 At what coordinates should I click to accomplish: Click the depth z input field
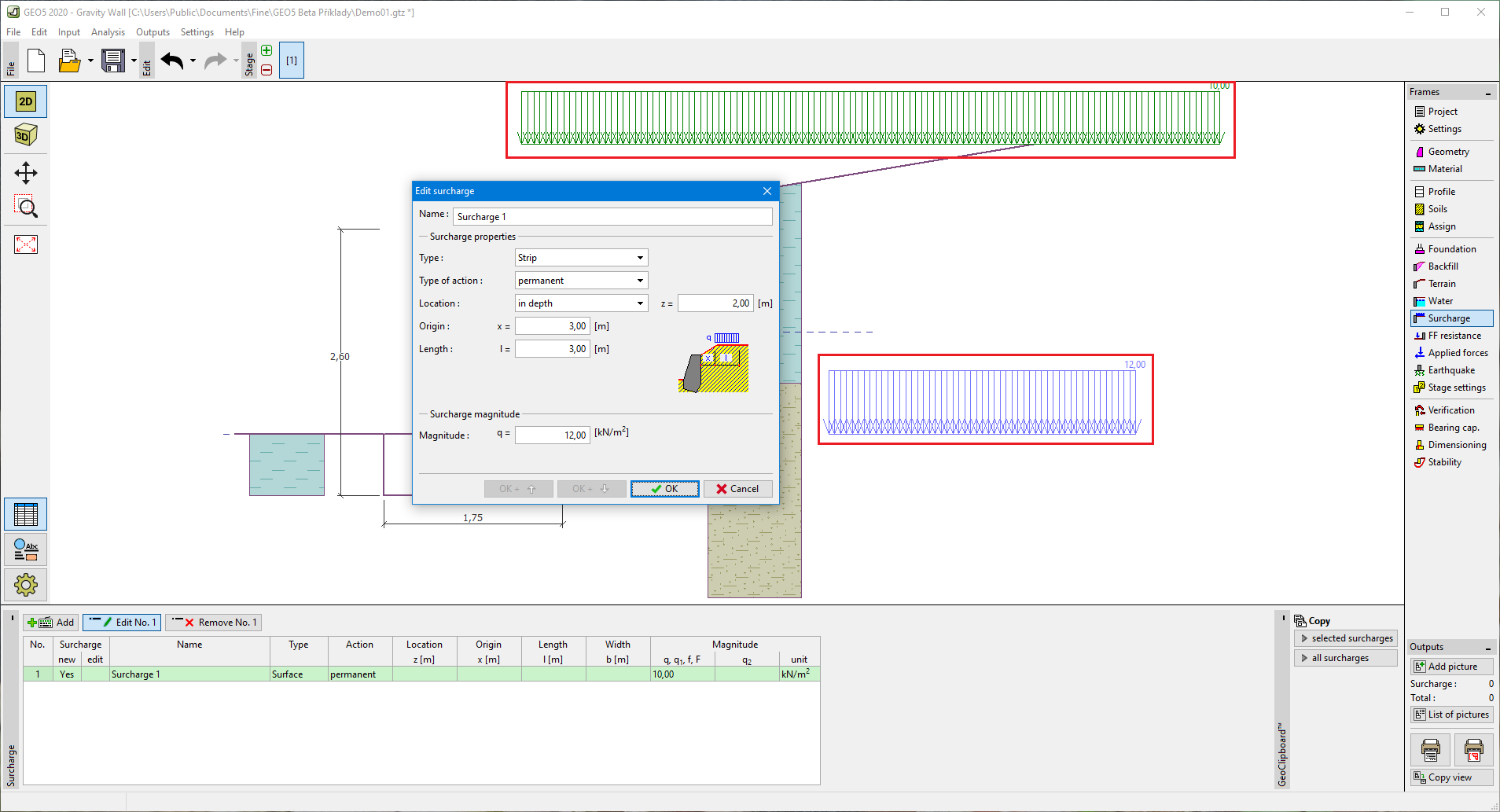[715, 303]
